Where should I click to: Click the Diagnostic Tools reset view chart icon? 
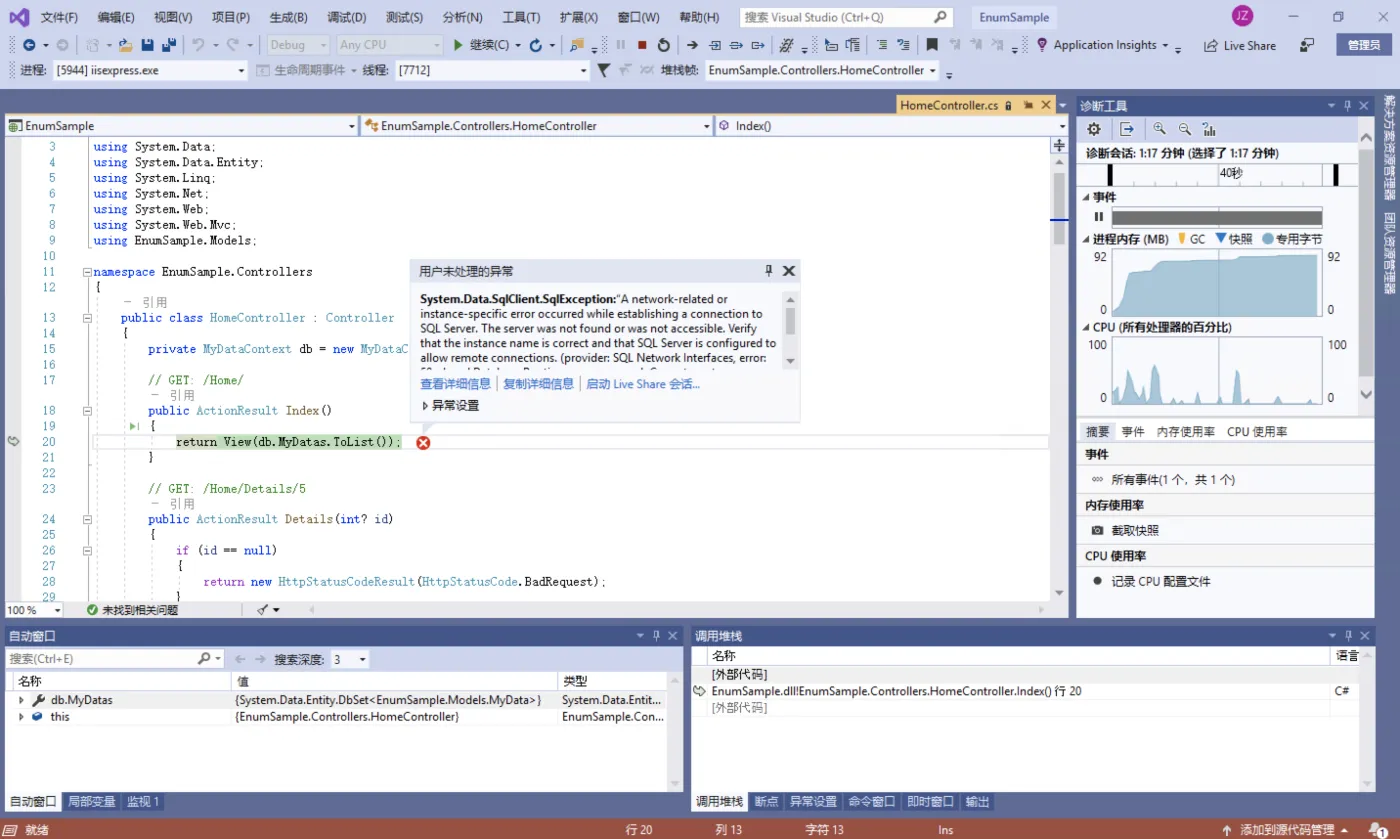tap(1209, 129)
